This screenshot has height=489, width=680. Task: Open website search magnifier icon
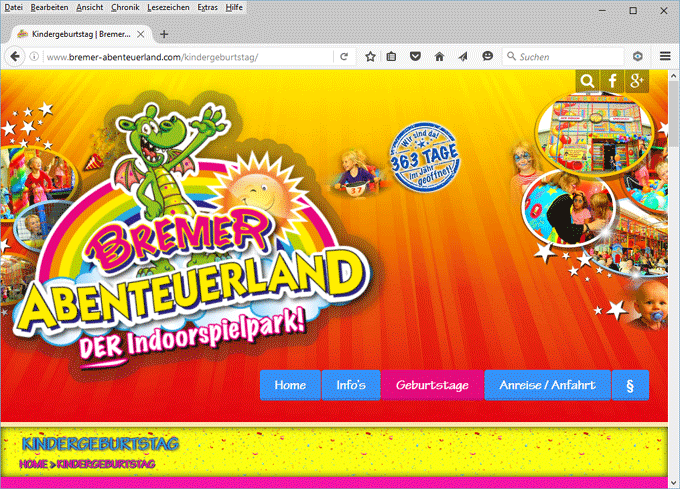(x=588, y=81)
